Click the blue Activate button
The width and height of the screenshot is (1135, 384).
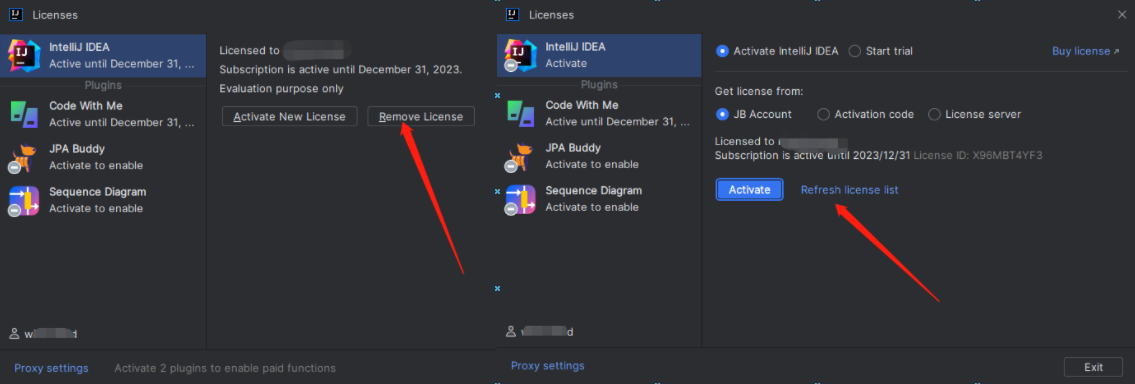pyautogui.click(x=749, y=190)
